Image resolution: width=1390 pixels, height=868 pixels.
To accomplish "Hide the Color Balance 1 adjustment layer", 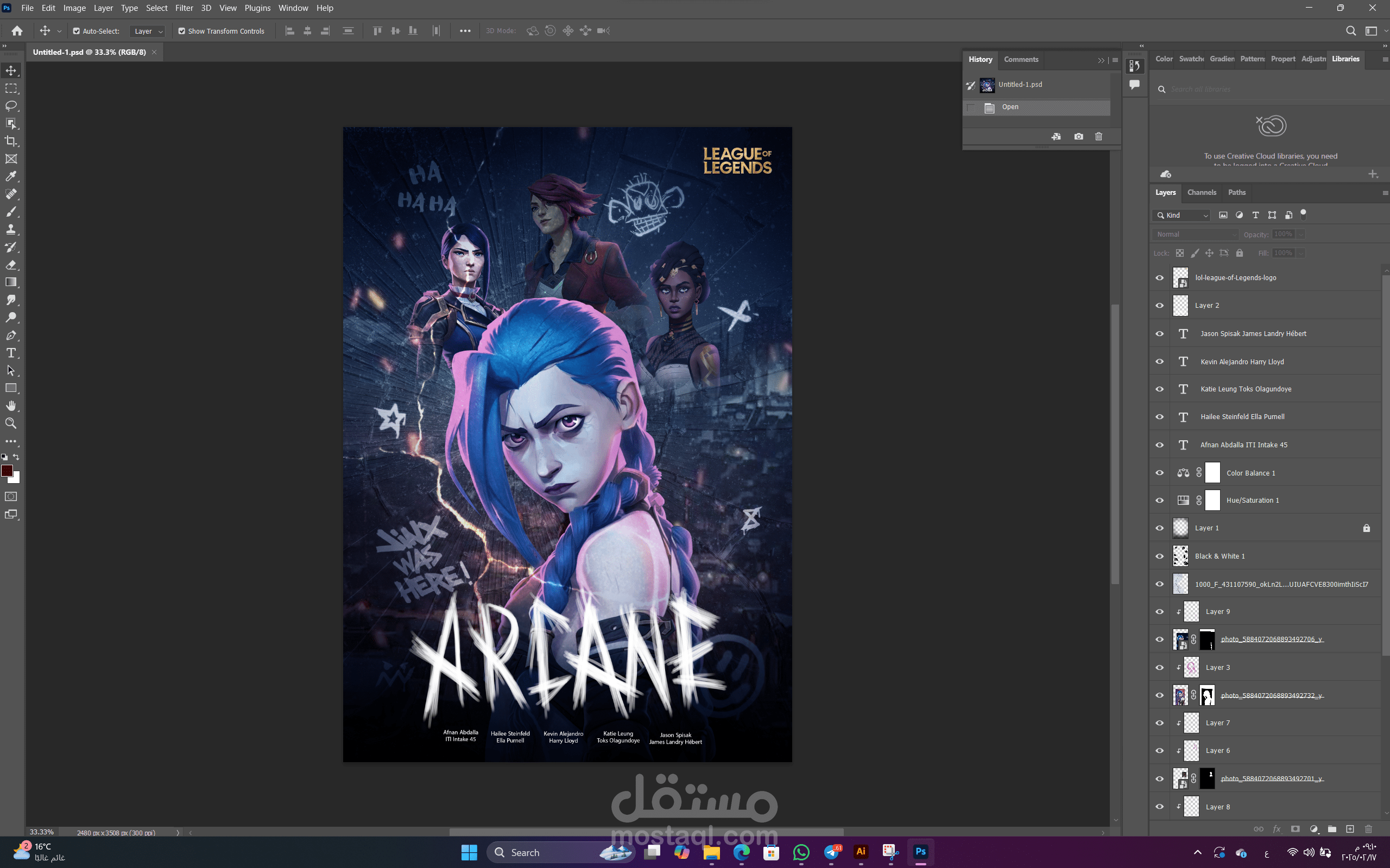I will click(1159, 473).
